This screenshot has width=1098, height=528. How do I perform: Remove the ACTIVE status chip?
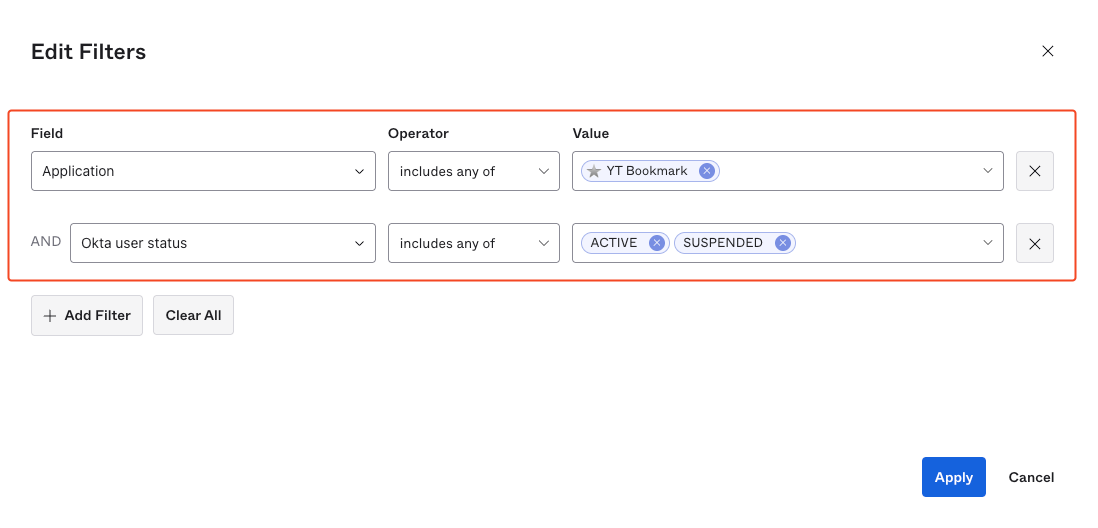pyautogui.click(x=656, y=243)
